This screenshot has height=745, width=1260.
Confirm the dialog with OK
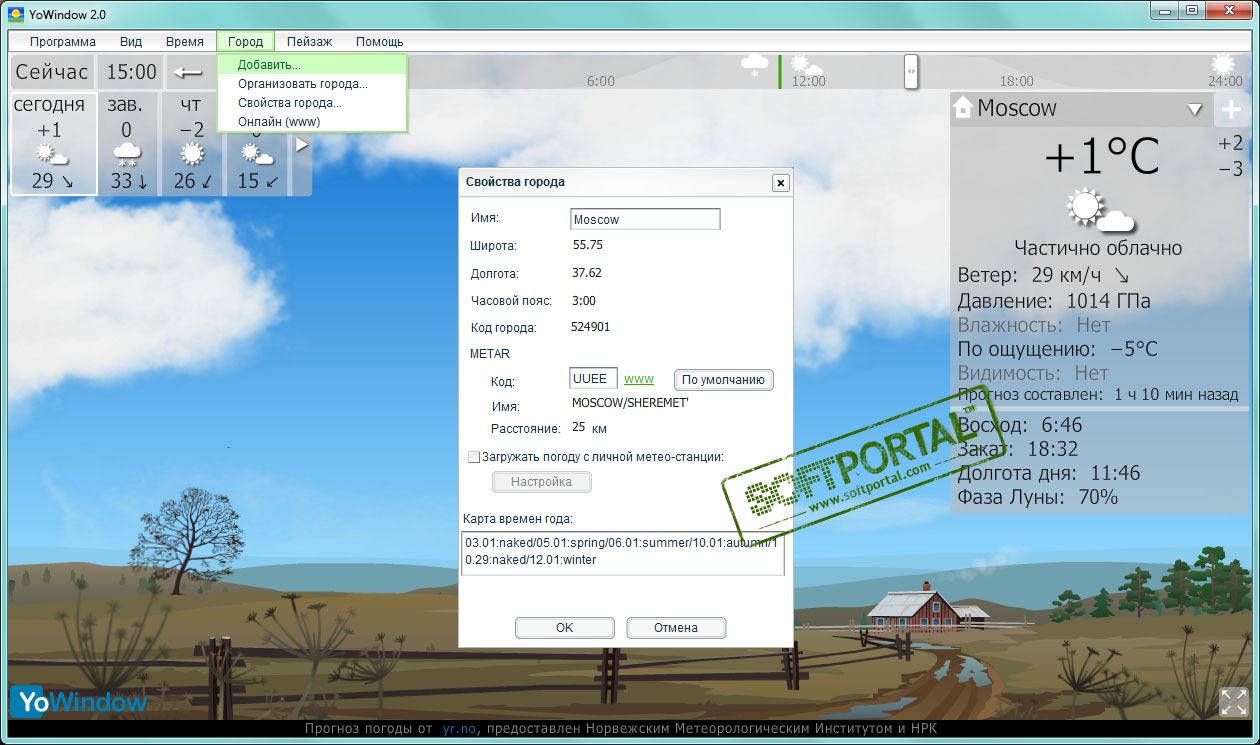click(564, 628)
